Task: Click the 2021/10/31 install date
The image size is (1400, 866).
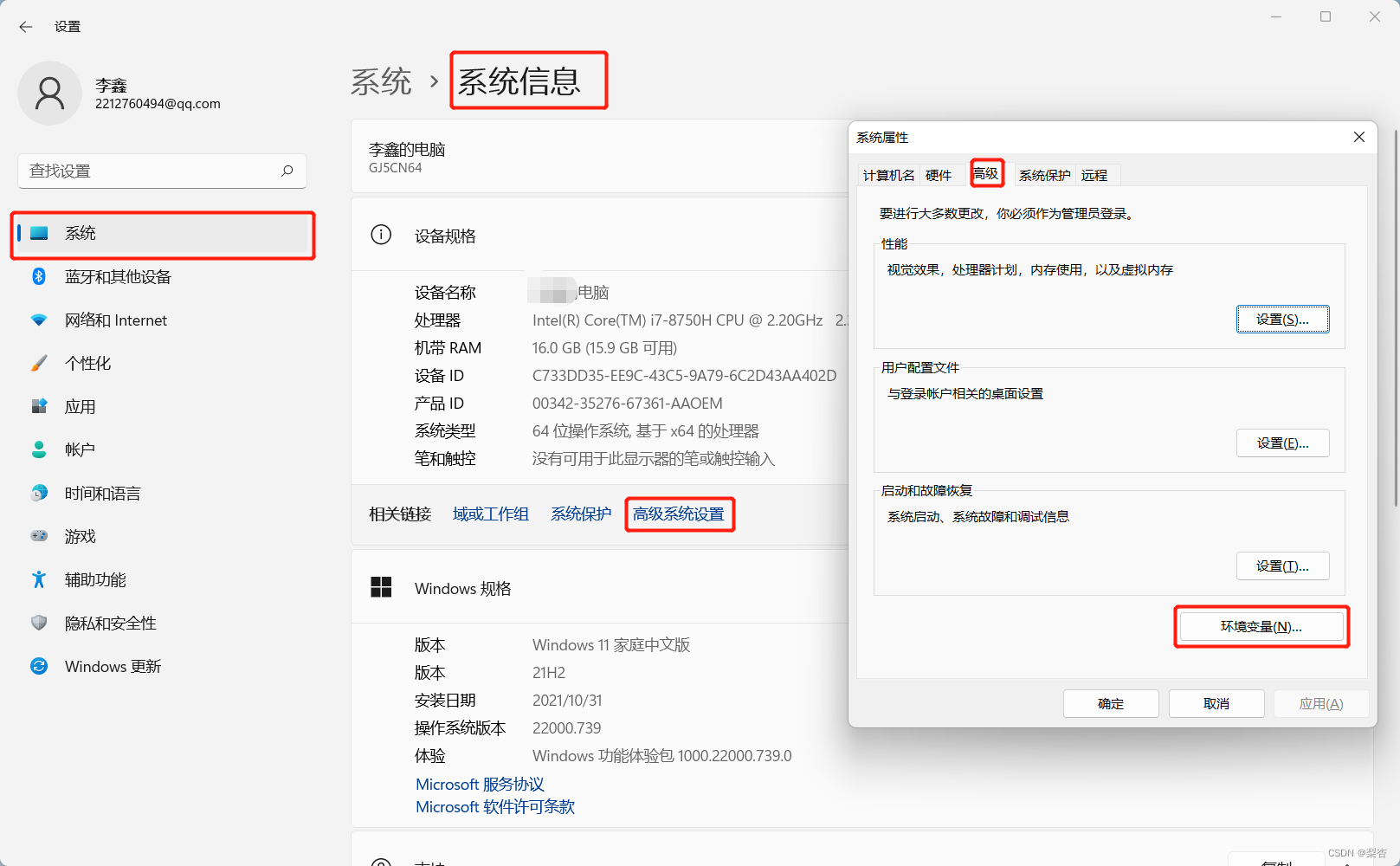Action: 567,700
